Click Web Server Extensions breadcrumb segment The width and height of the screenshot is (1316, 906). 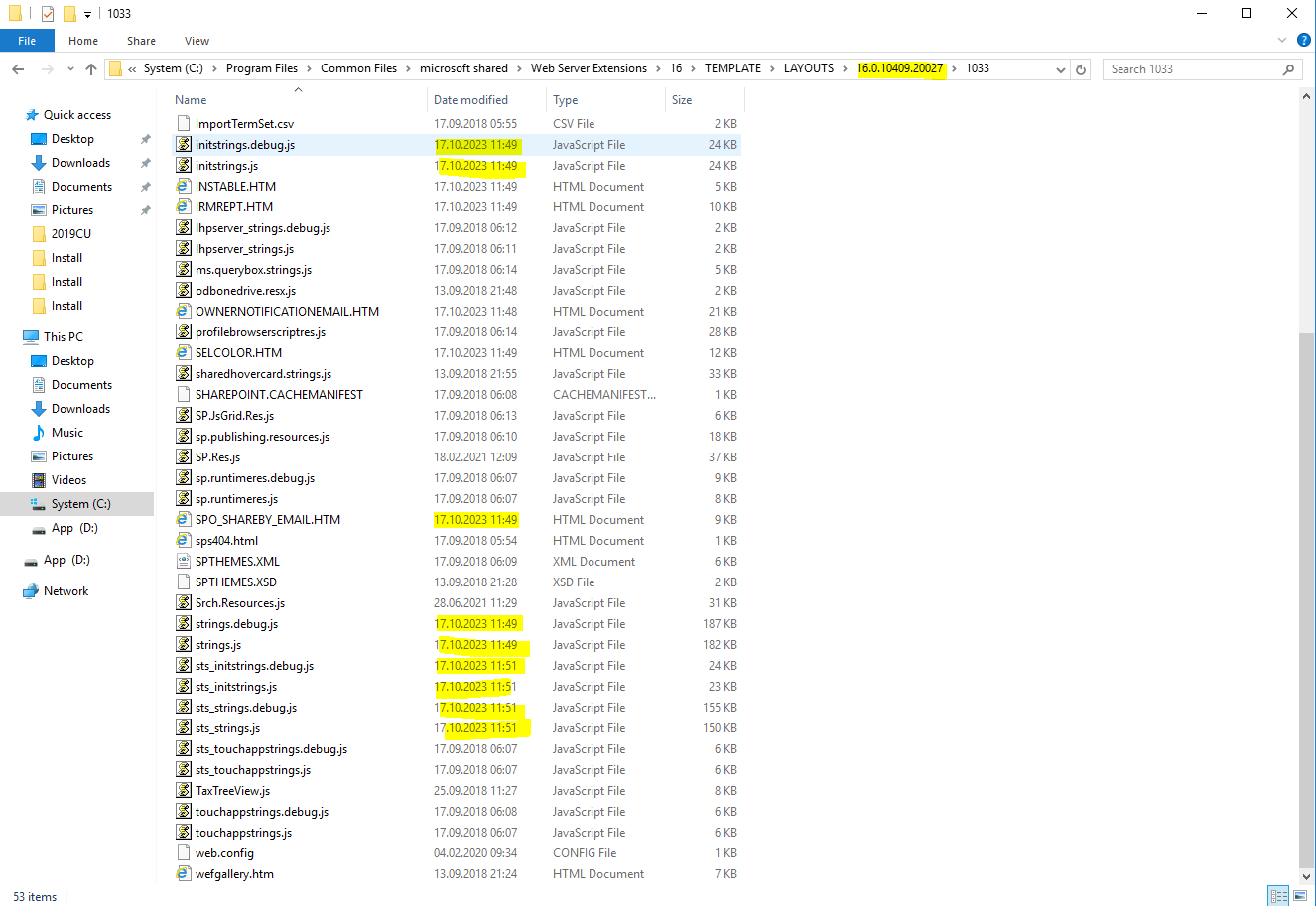[x=589, y=68]
